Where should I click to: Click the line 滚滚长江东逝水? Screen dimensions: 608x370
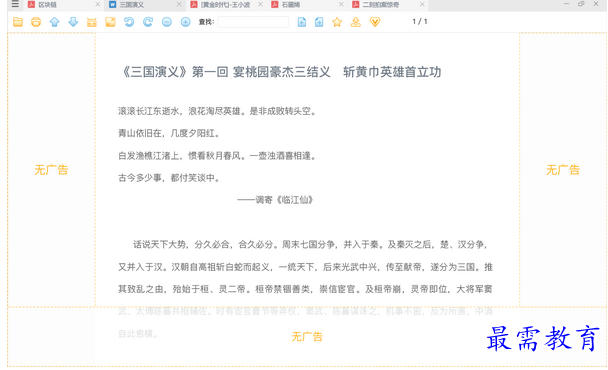click(x=218, y=111)
